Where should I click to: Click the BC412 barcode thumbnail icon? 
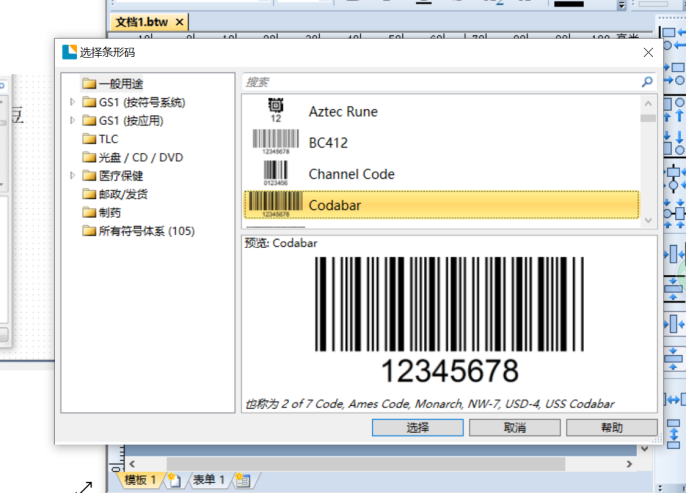click(276, 142)
